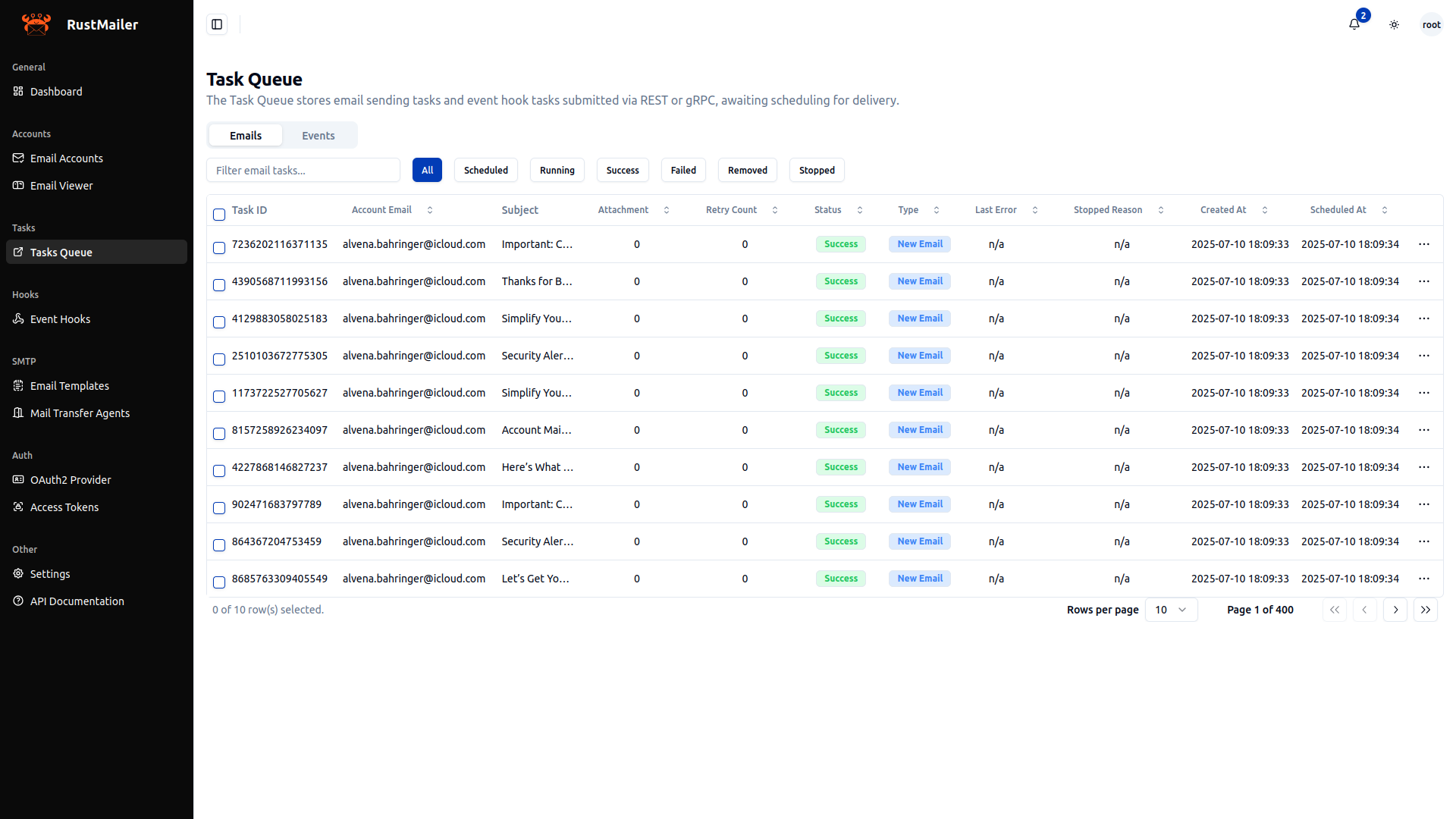1456x819 pixels.
Task: Check the row for task 4390568711993156
Action: point(219,285)
